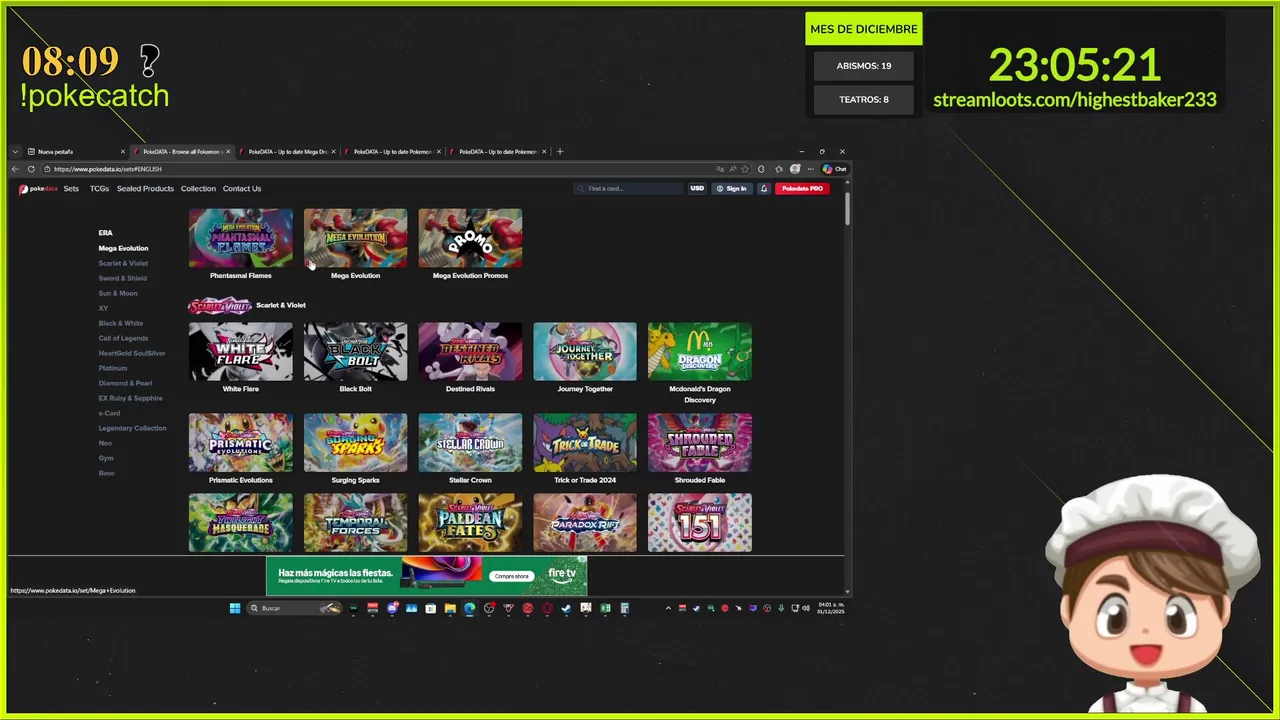The image size is (1280, 720).
Task: Open the Mega Evolution set thumbnail
Action: coord(355,238)
